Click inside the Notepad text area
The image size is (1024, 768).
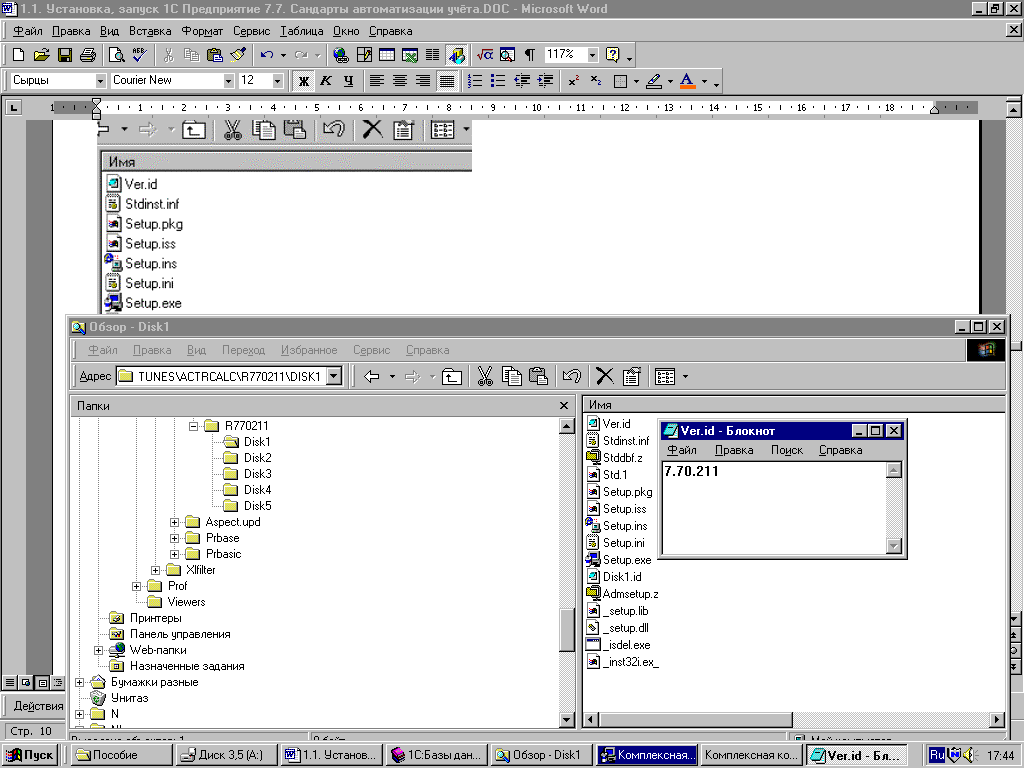point(774,507)
